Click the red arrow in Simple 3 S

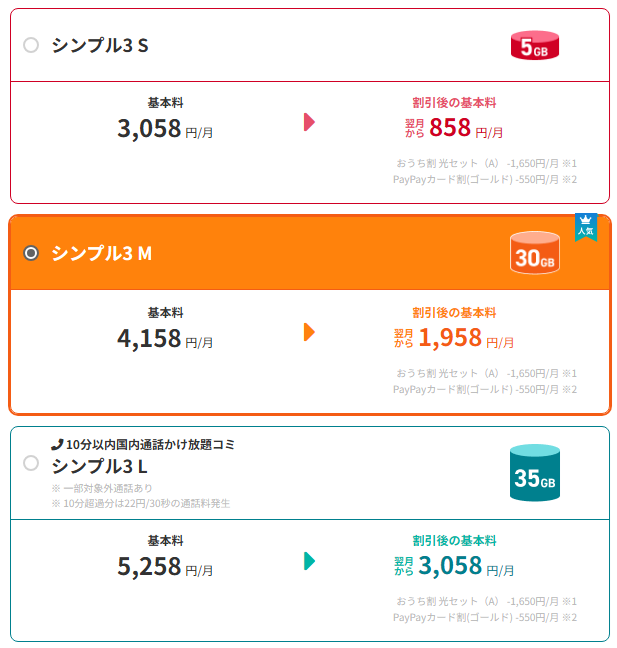[309, 122]
